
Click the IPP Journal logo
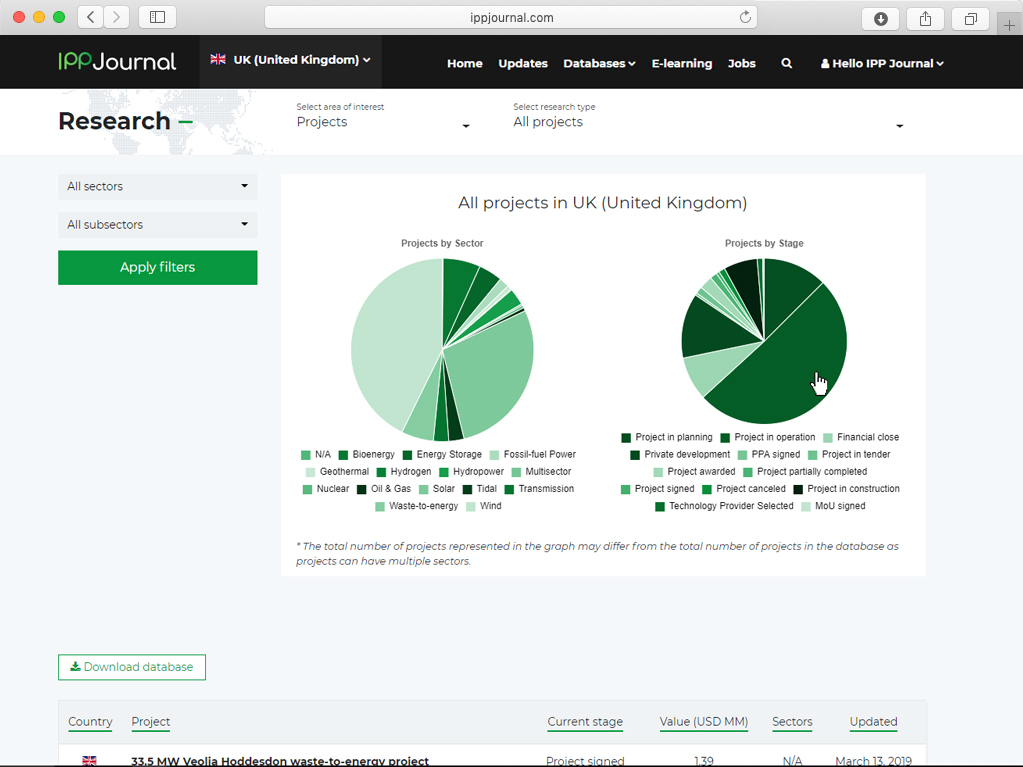pyautogui.click(x=117, y=61)
